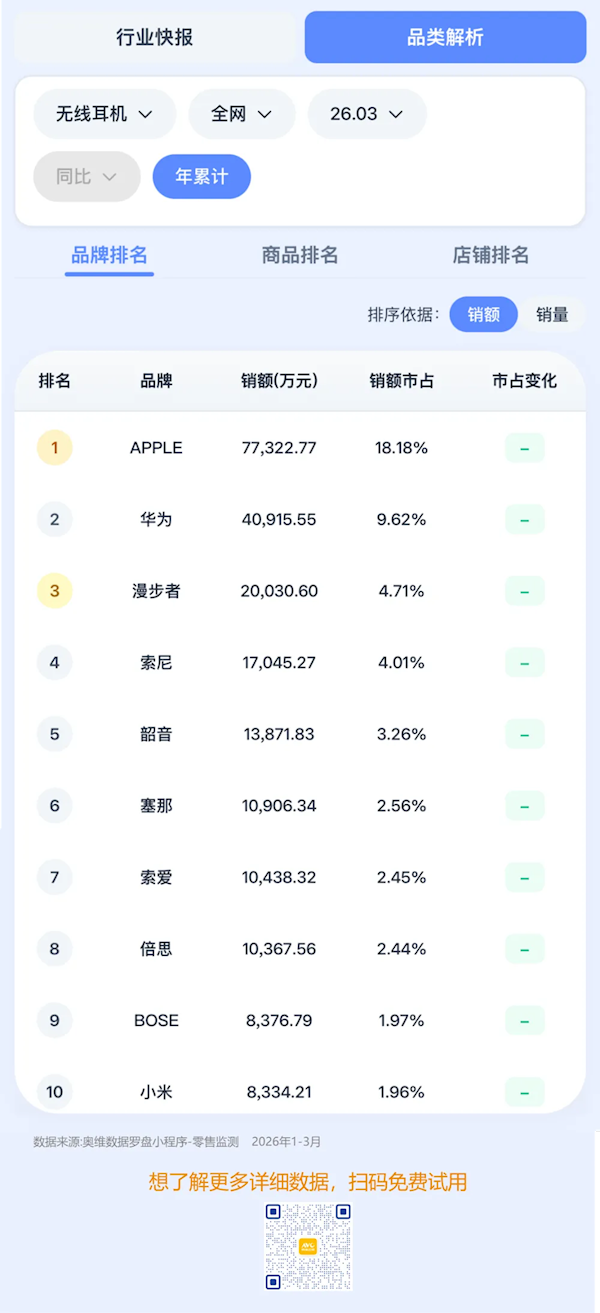Click 小米's green market share change indicator
This screenshot has height=1313, width=600.
click(525, 1092)
